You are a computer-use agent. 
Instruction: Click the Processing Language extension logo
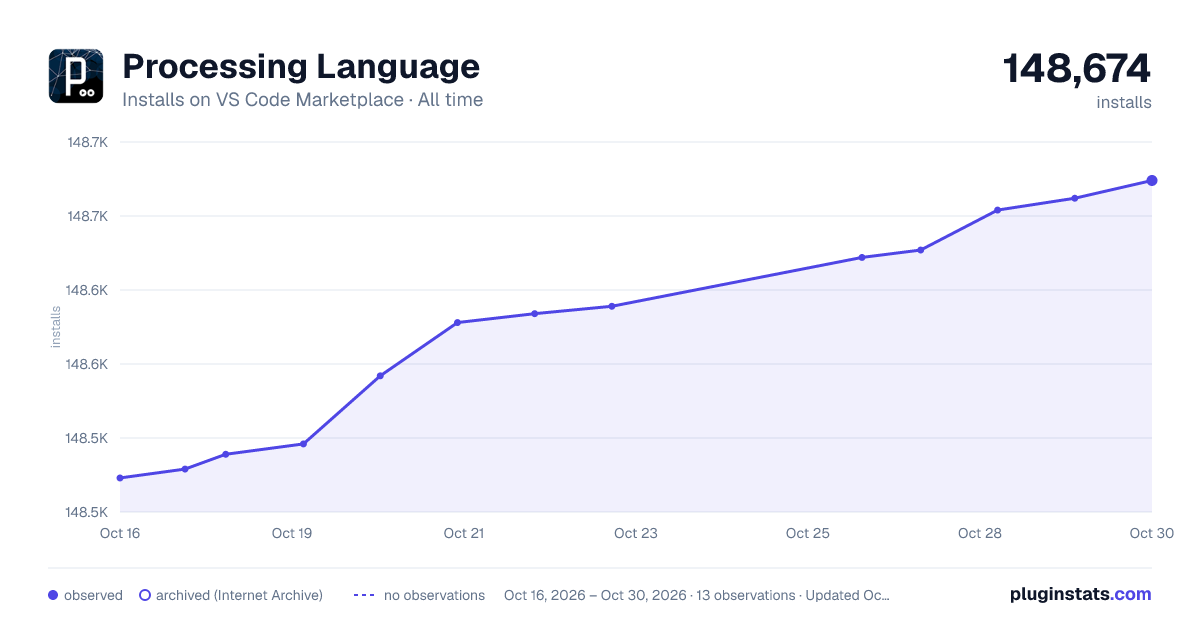pyautogui.click(x=76, y=76)
